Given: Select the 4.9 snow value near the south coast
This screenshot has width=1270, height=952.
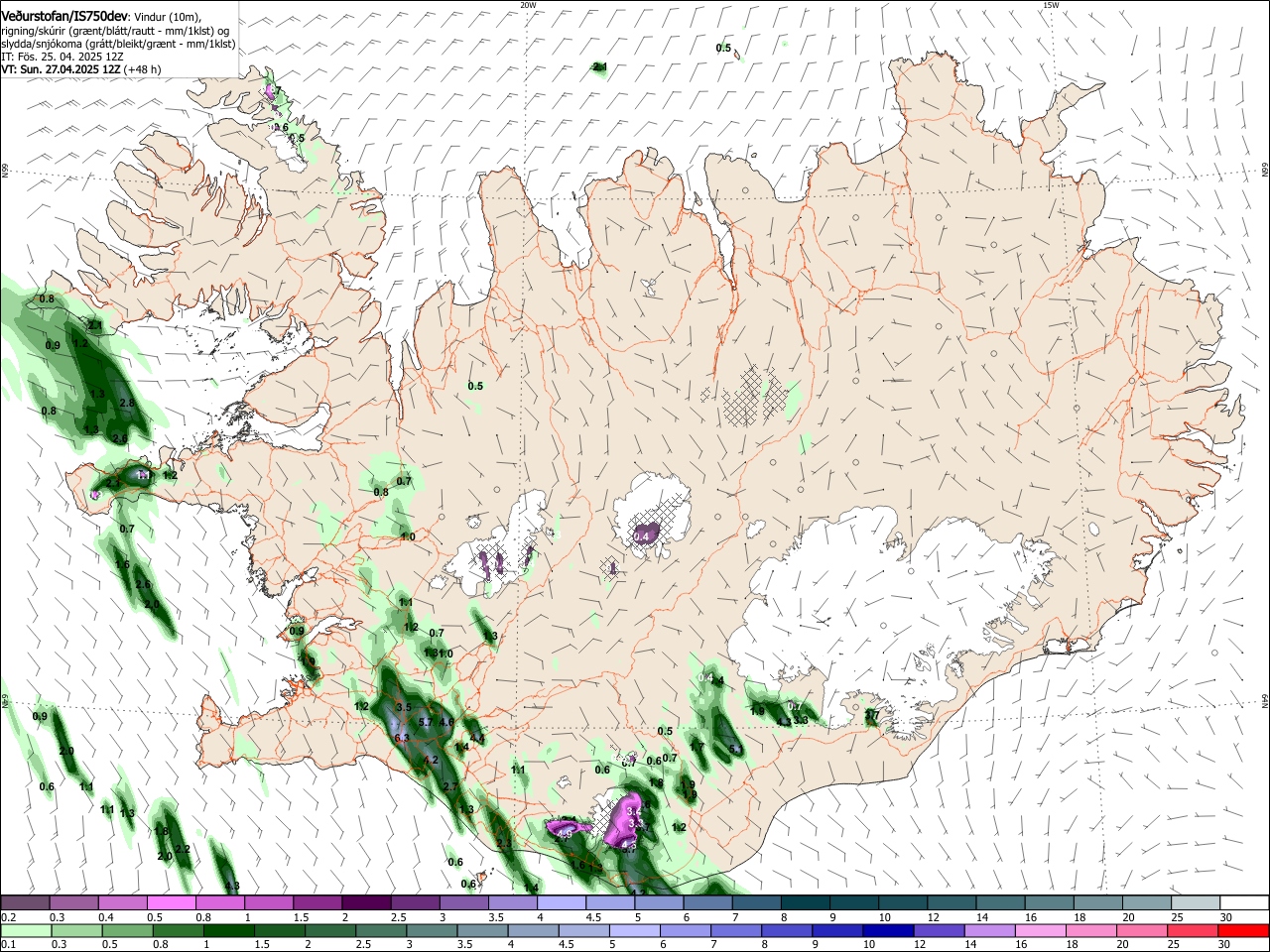Looking at the screenshot, I should coord(565,834).
